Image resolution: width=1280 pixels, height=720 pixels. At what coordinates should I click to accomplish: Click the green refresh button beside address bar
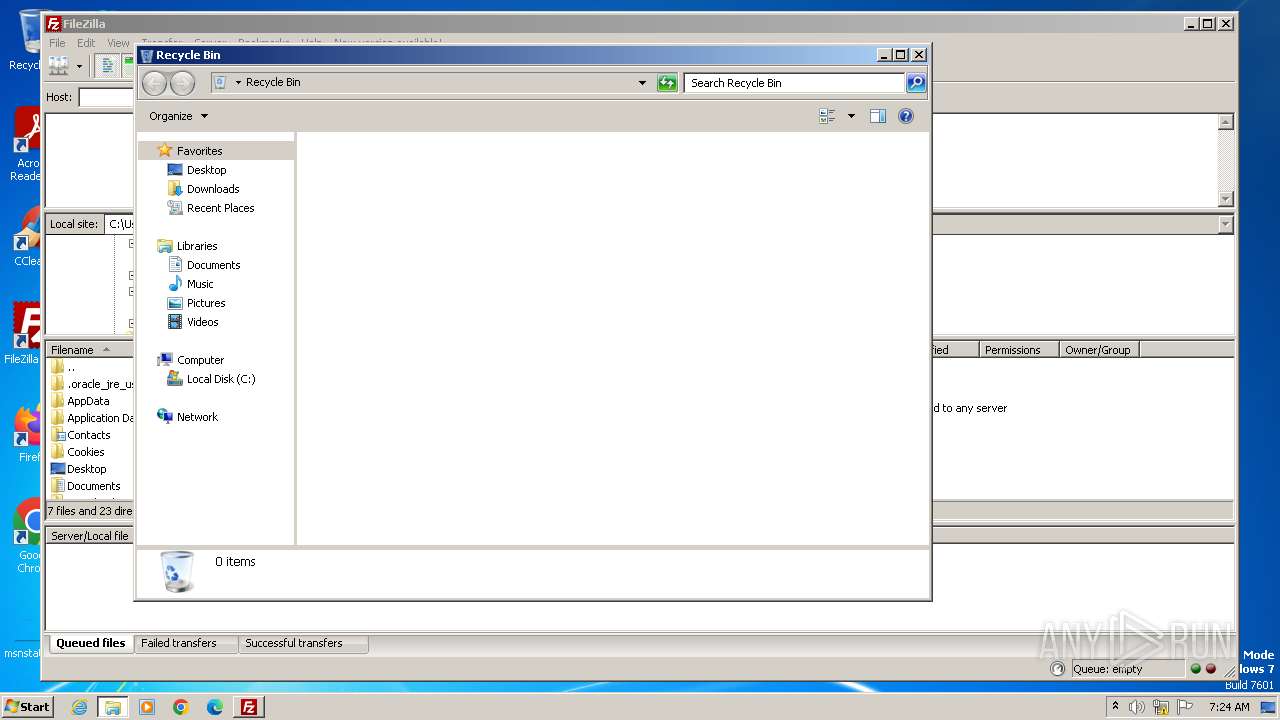tap(667, 83)
